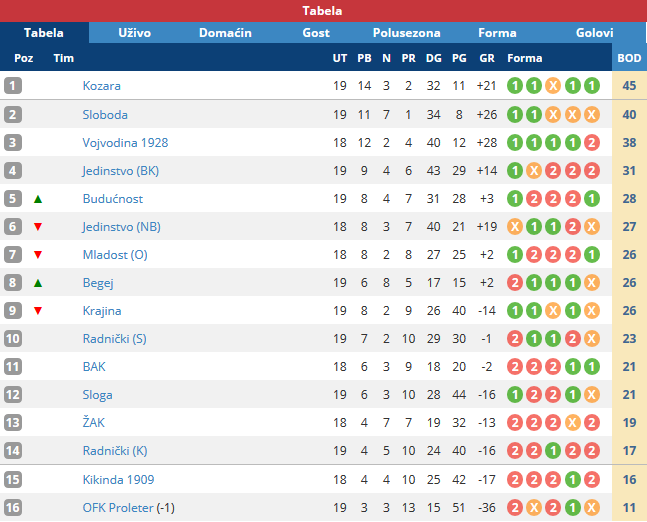The width and height of the screenshot is (647, 522).
Task: Click Vojvodina 1928's red 2 form icon
Action: click(592, 143)
